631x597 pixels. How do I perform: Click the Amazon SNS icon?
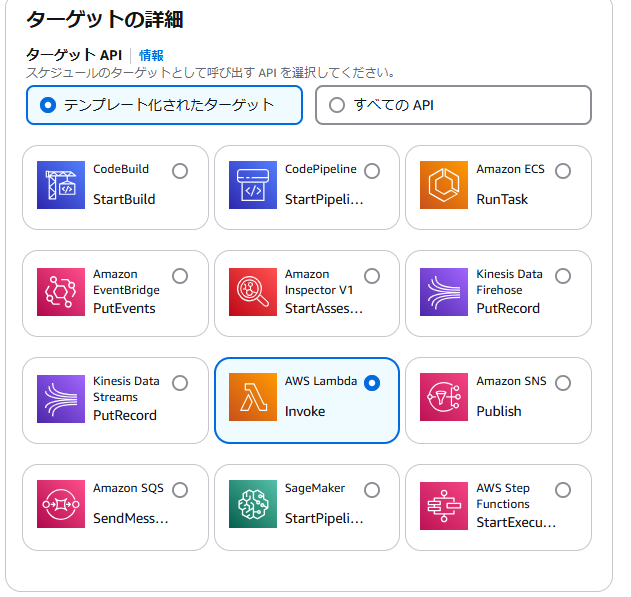[444, 397]
